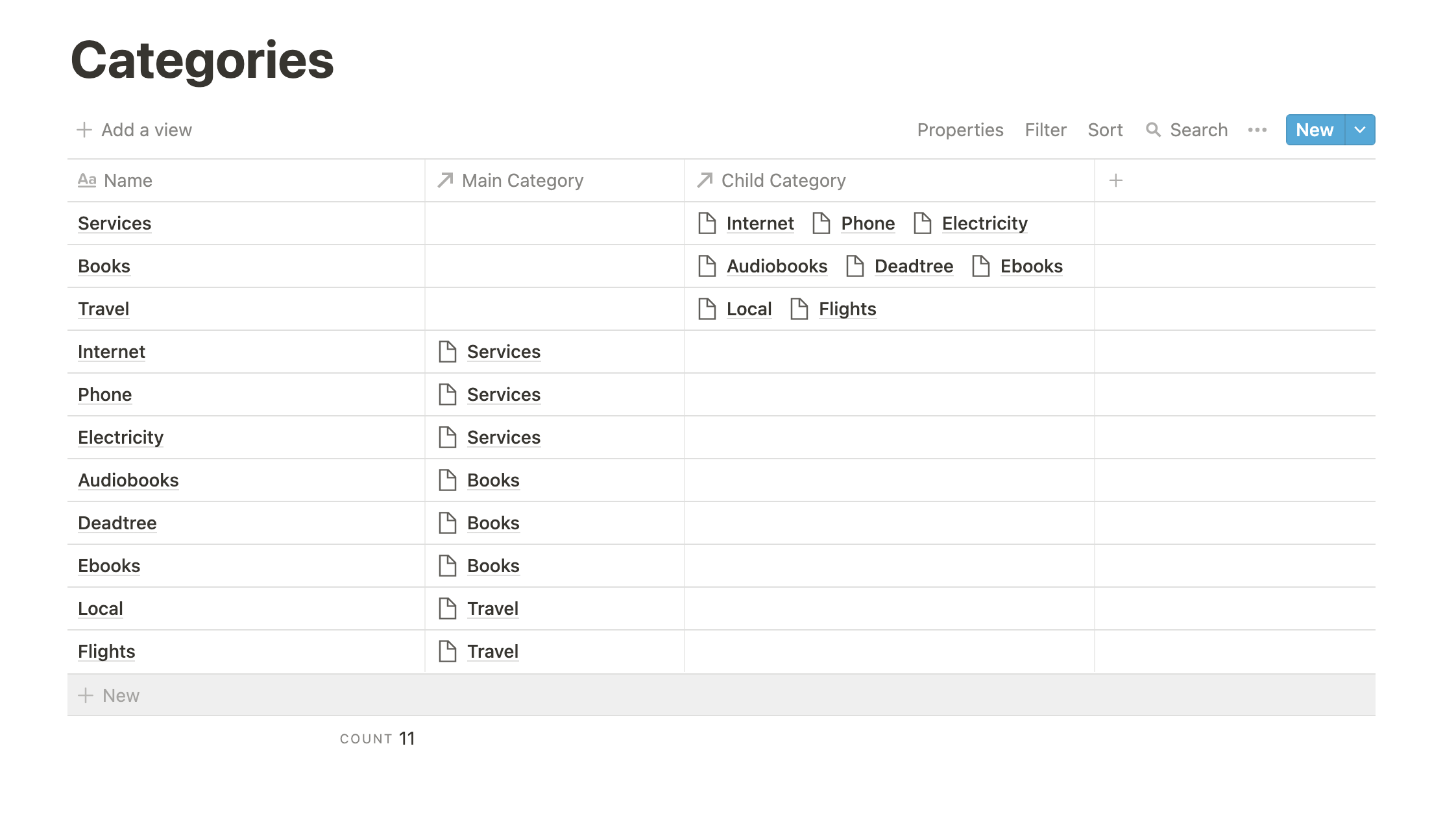Open the Properties menu

coord(960,130)
